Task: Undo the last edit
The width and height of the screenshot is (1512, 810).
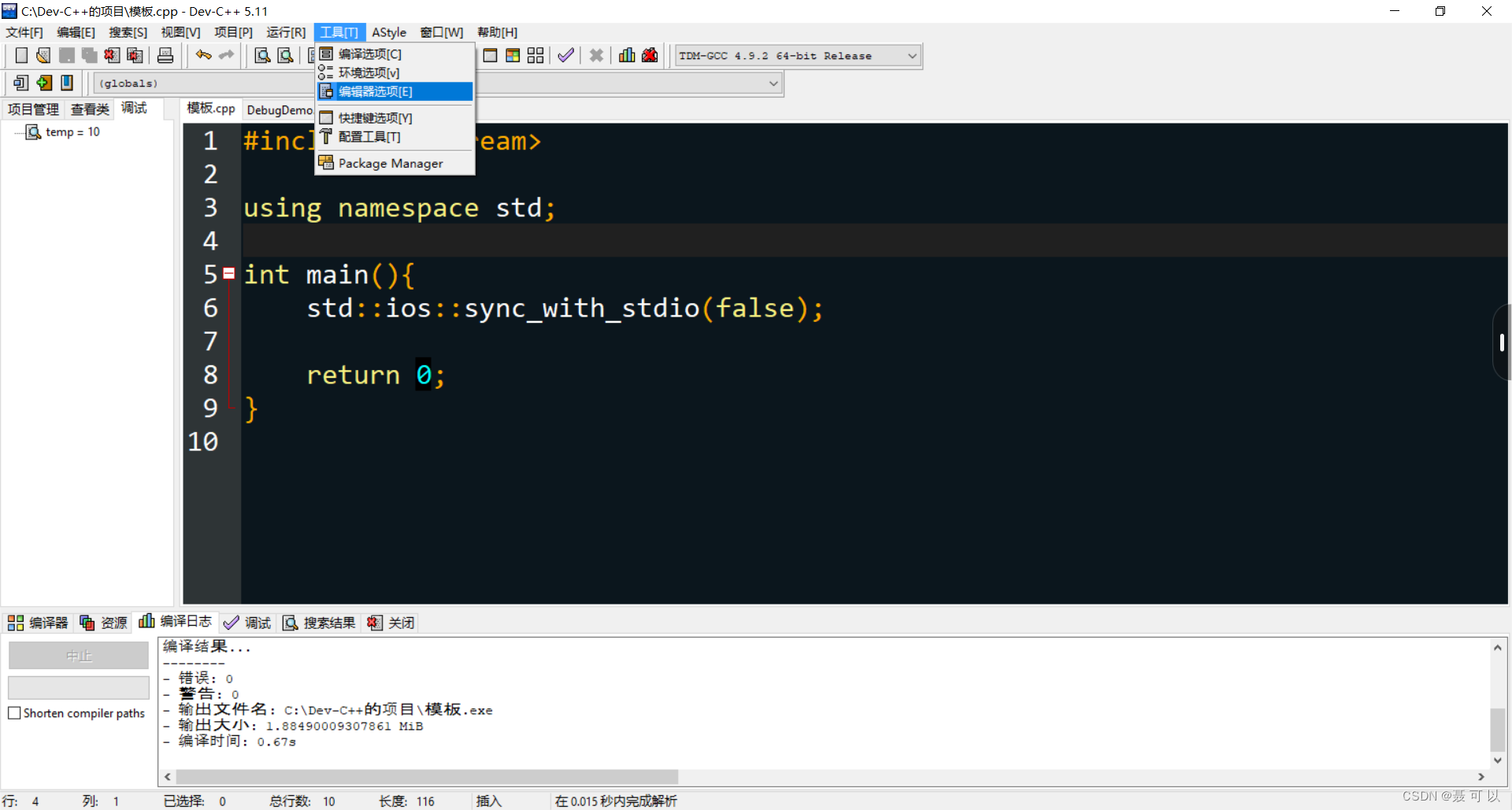Action: pyautogui.click(x=202, y=55)
